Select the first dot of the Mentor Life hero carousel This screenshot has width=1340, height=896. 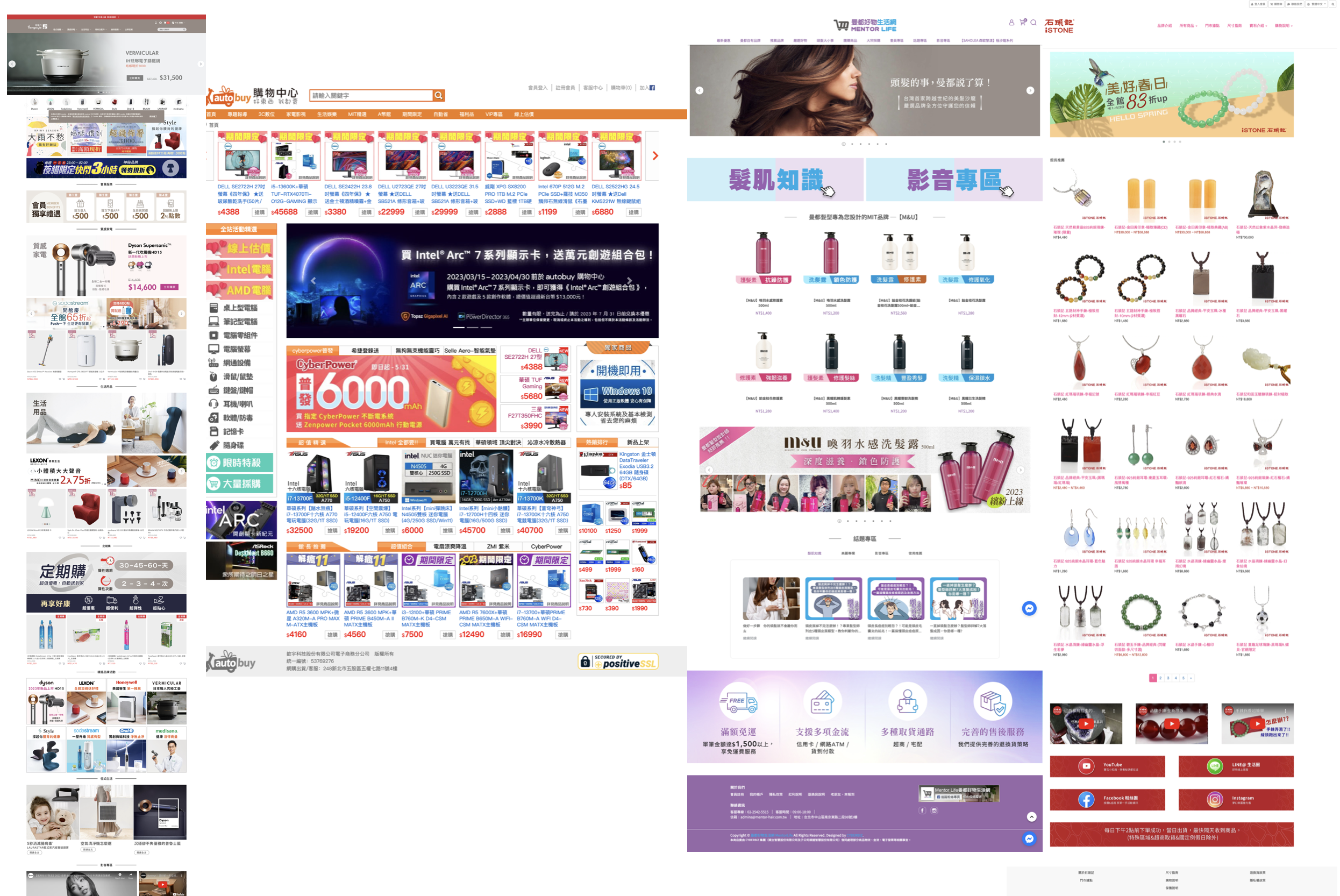(x=845, y=144)
